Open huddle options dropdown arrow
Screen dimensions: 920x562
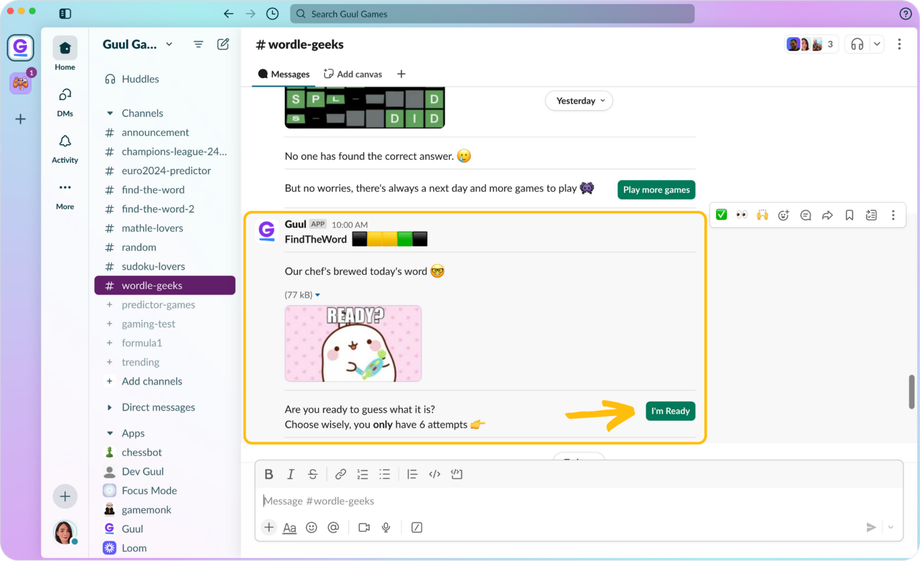(x=877, y=44)
